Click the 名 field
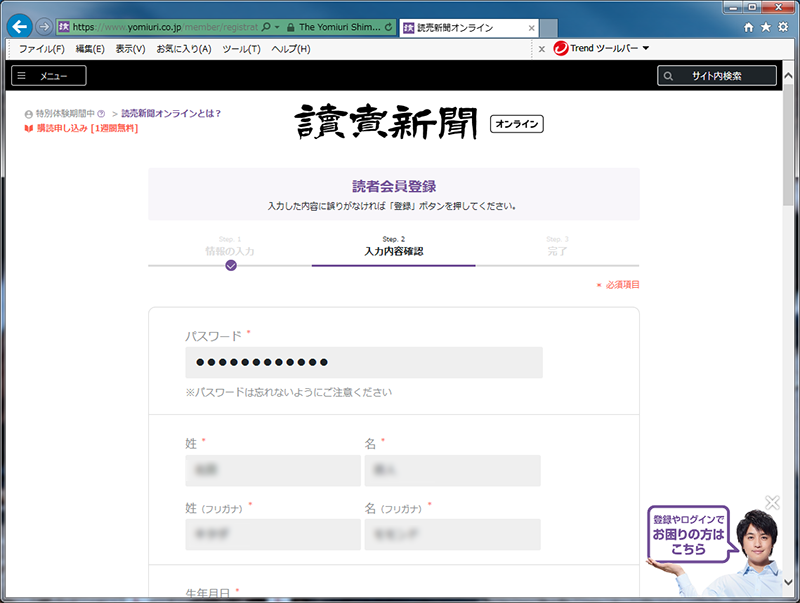Image resolution: width=800 pixels, height=603 pixels. 453,470
